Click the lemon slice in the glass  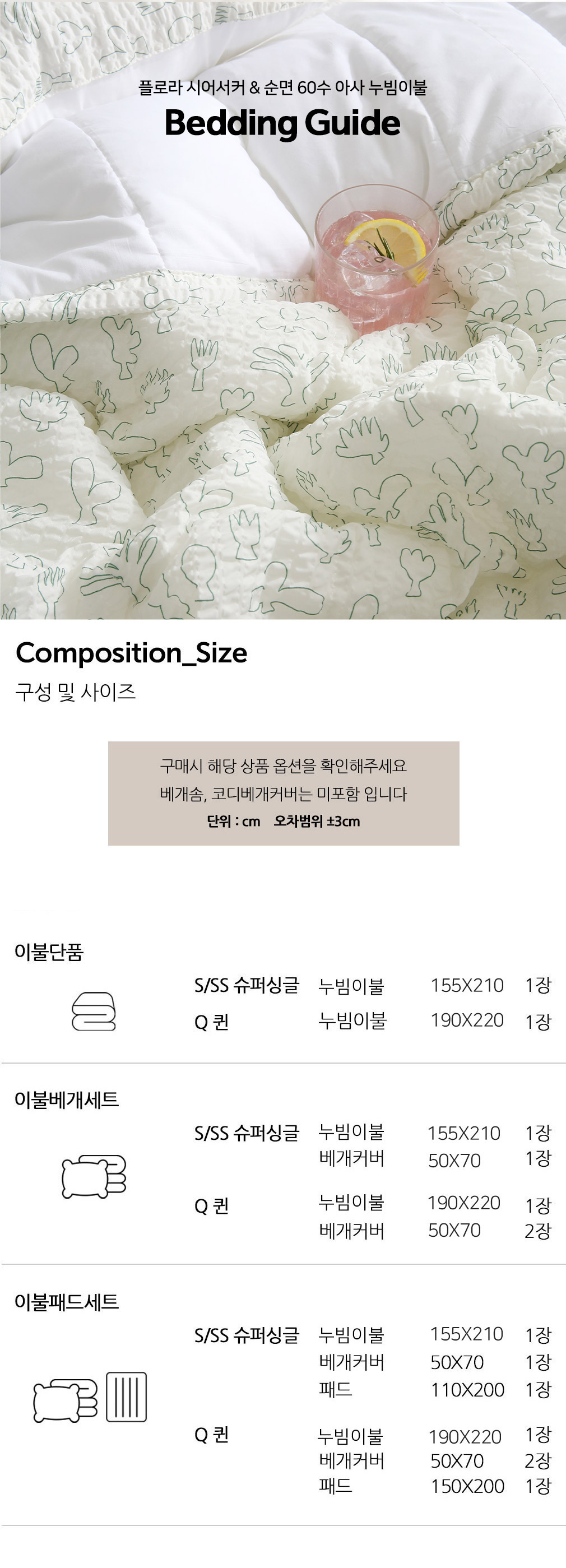pos(386,243)
